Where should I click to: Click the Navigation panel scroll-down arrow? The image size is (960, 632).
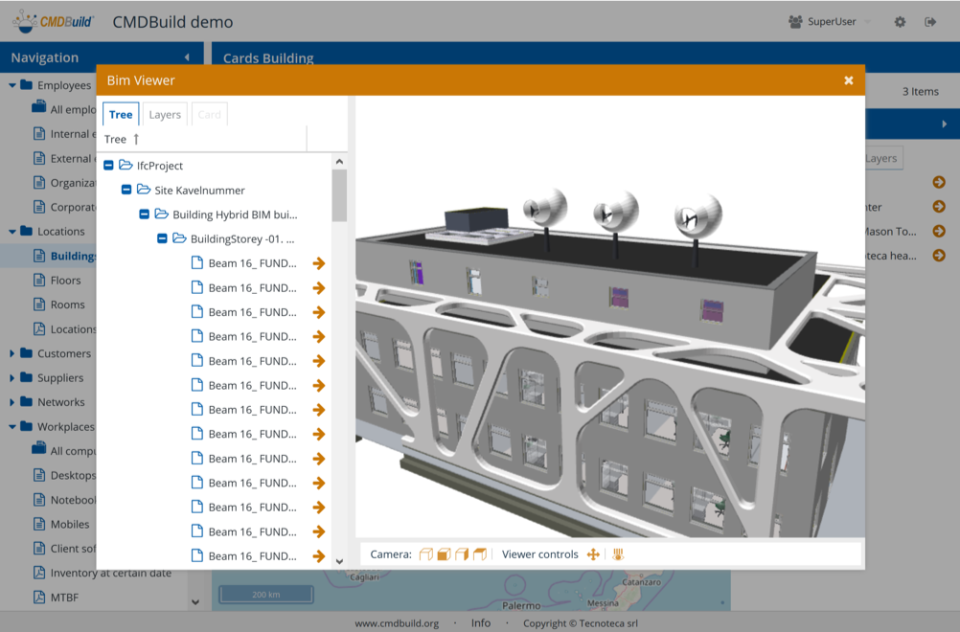195,602
